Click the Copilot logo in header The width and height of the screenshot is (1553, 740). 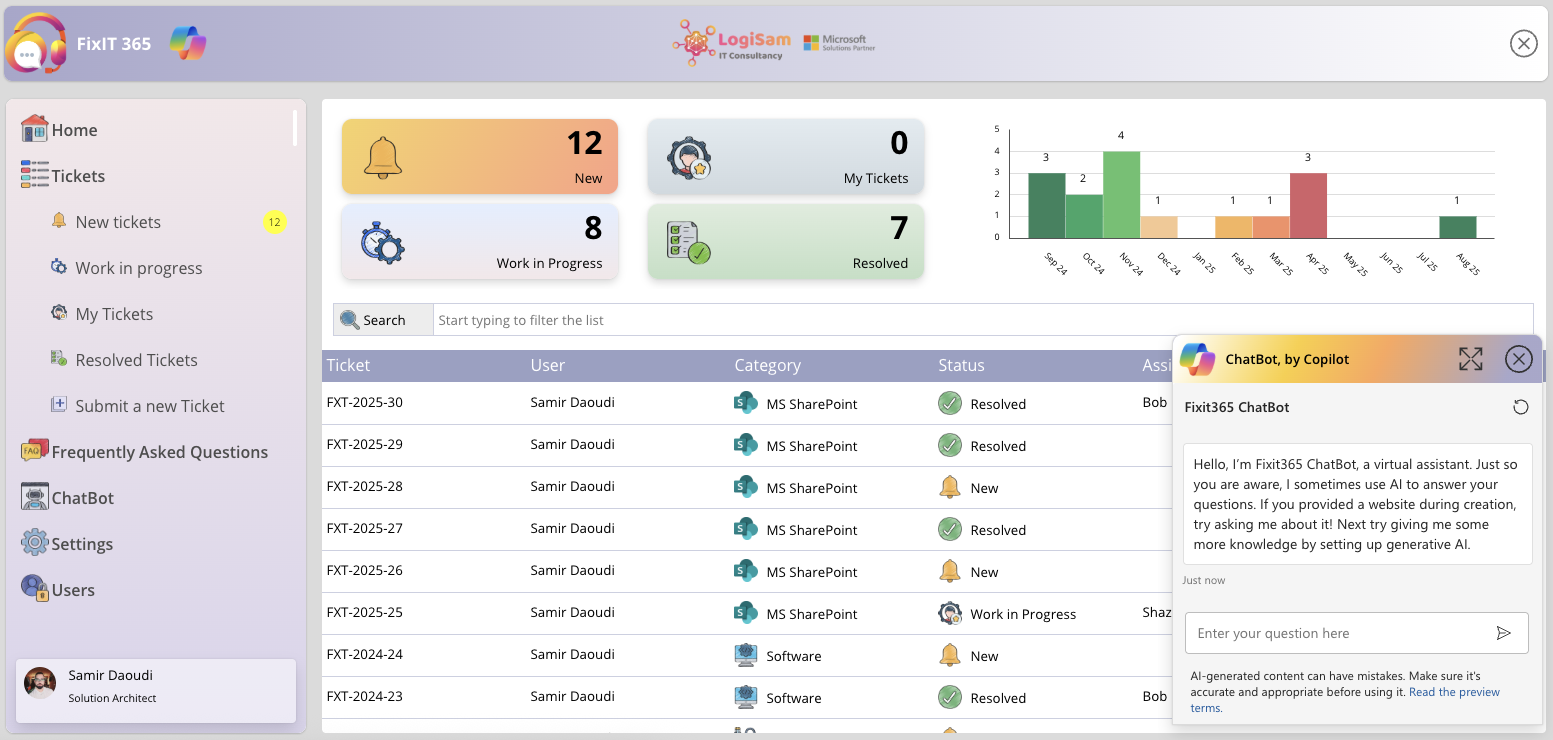[188, 43]
